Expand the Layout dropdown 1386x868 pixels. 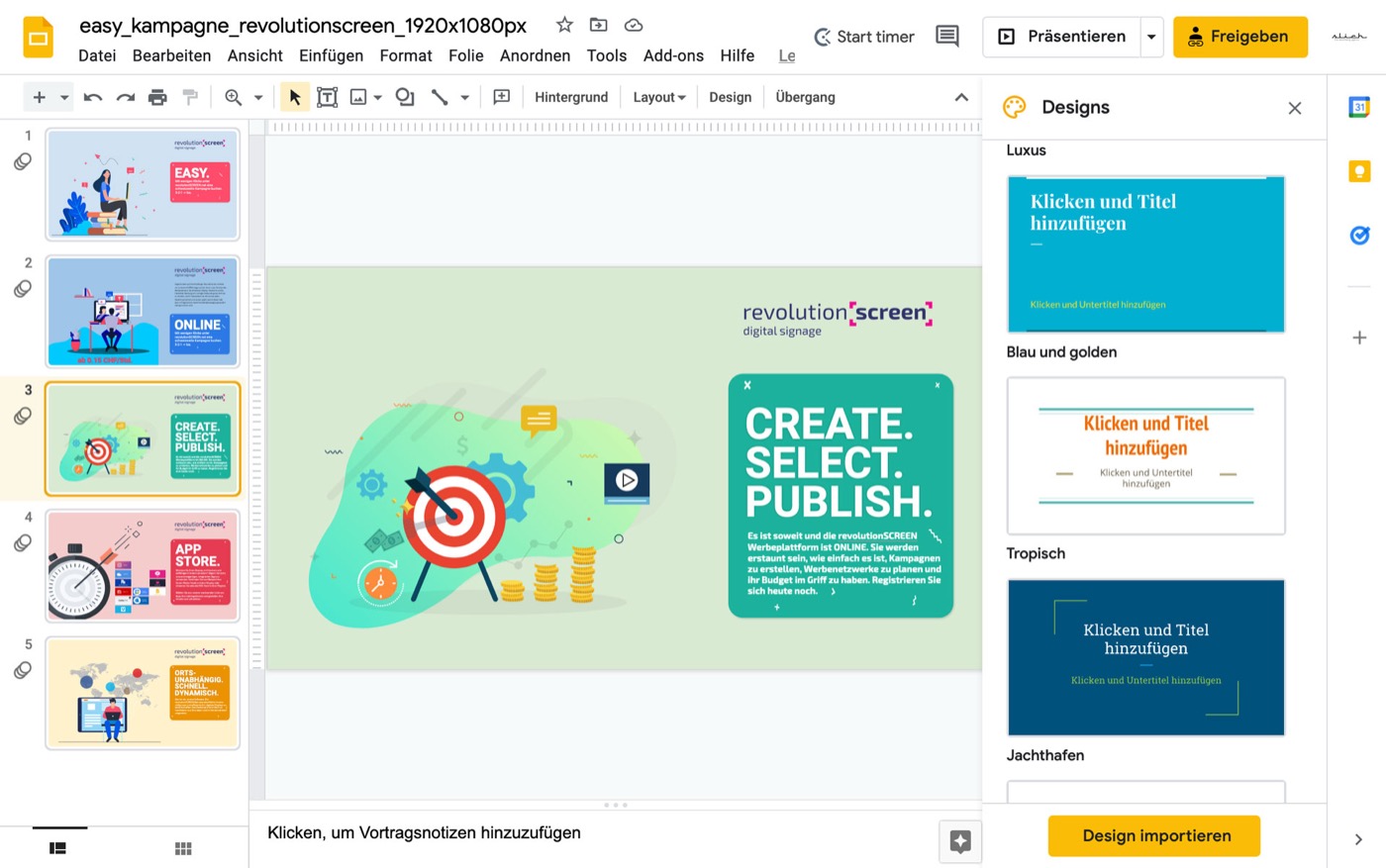coord(659,97)
